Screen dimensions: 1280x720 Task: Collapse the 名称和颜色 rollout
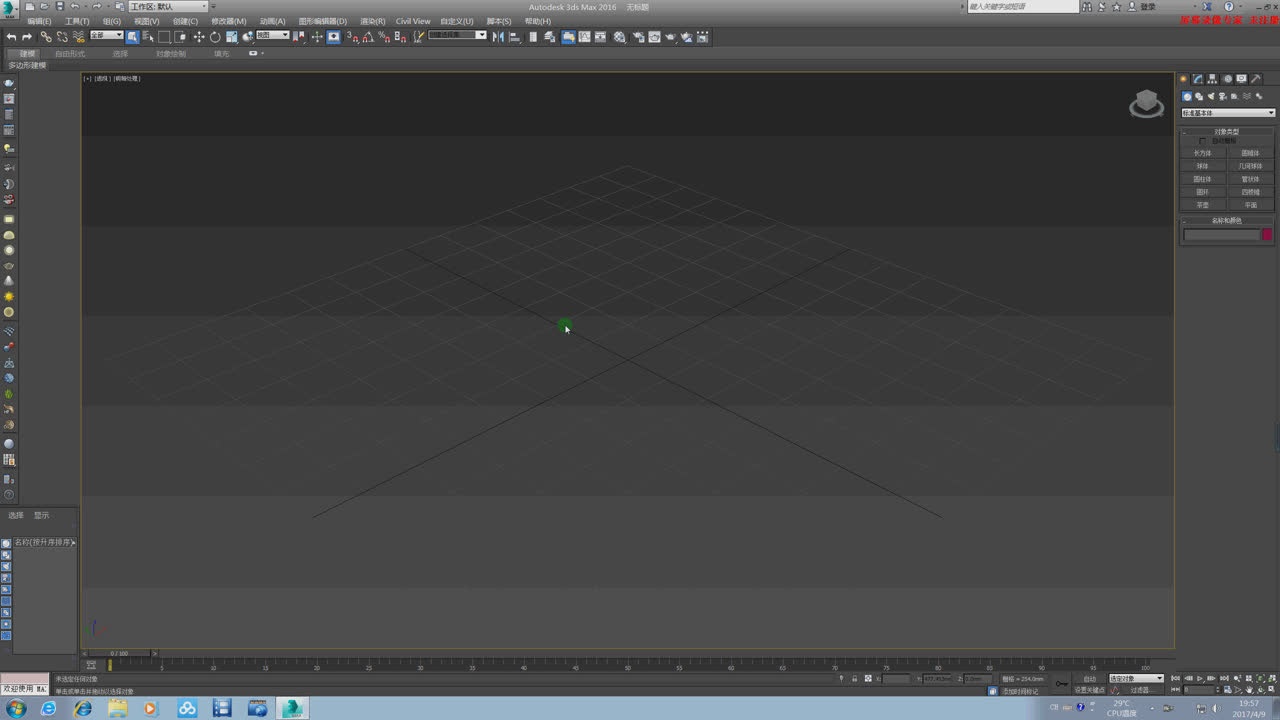[1228, 221]
